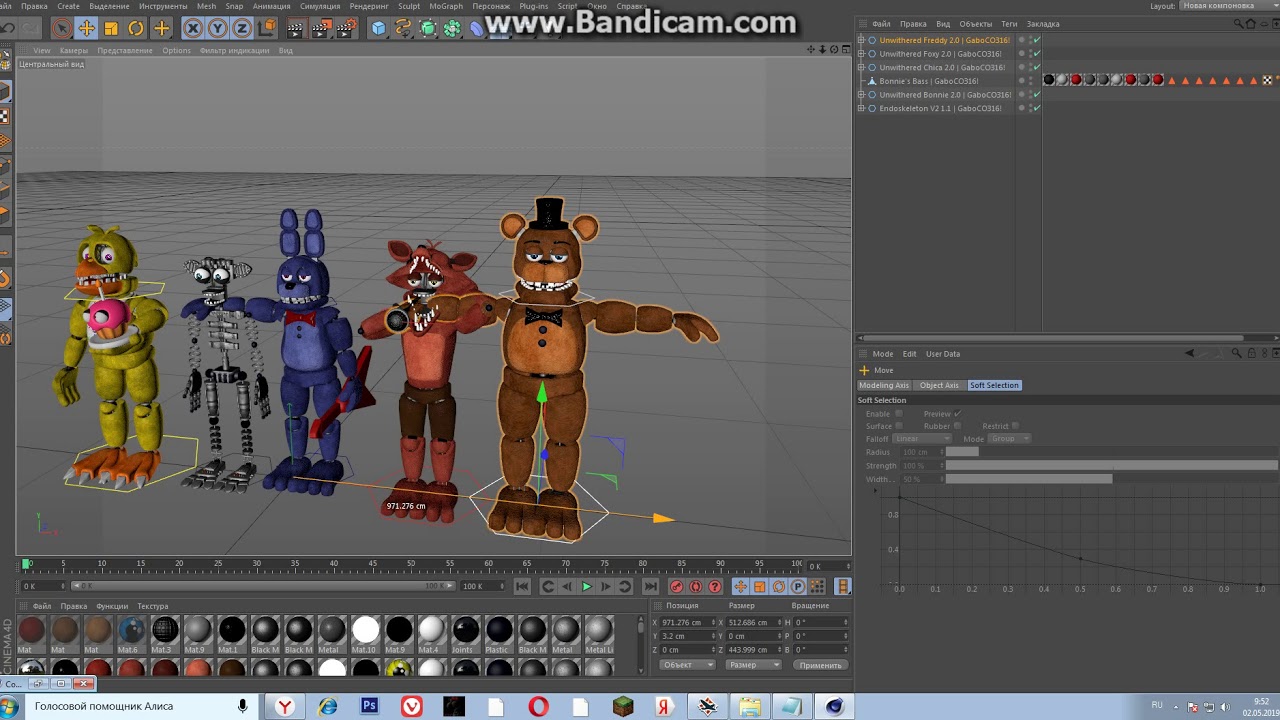This screenshot has height=720, width=1280.
Task: Open coordinate Объект dropdown
Action: click(687, 665)
